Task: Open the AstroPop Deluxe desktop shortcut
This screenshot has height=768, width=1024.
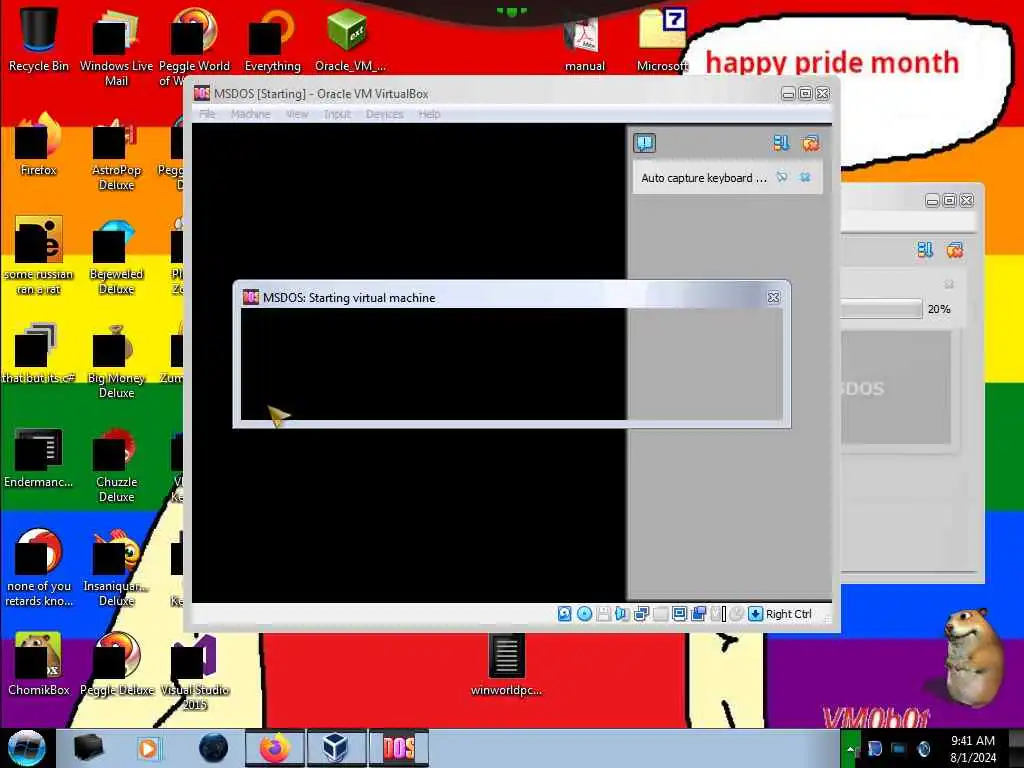Action: coord(116,153)
